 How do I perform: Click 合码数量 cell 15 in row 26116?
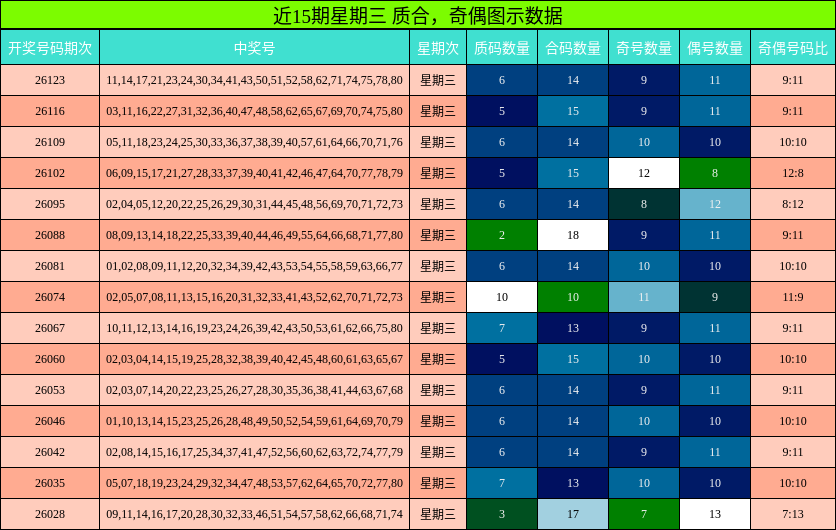coord(573,111)
